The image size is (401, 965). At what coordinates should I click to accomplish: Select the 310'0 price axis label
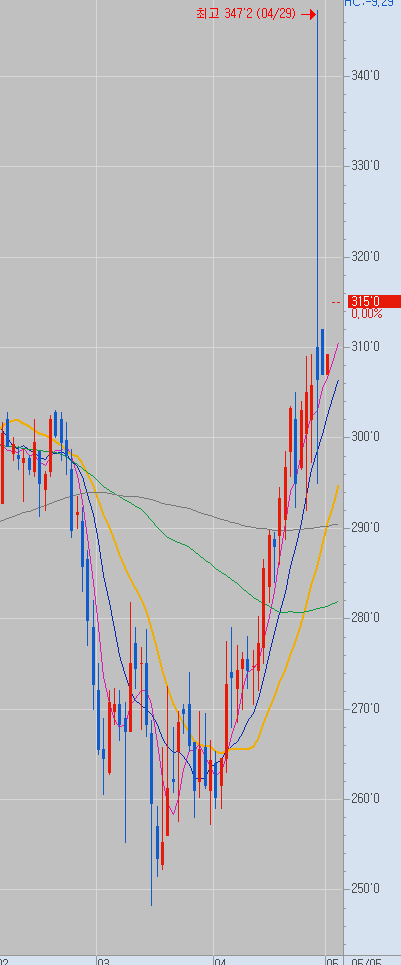coord(367,347)
